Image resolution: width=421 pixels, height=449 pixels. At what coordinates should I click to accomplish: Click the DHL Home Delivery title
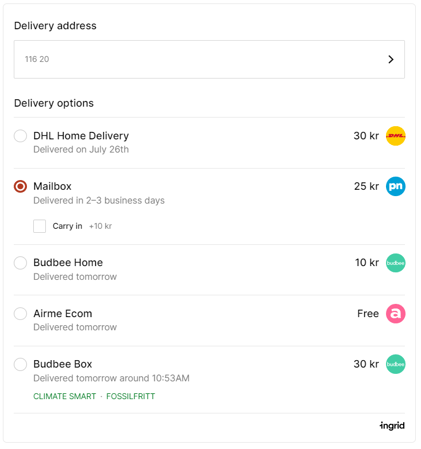(81, 136)
